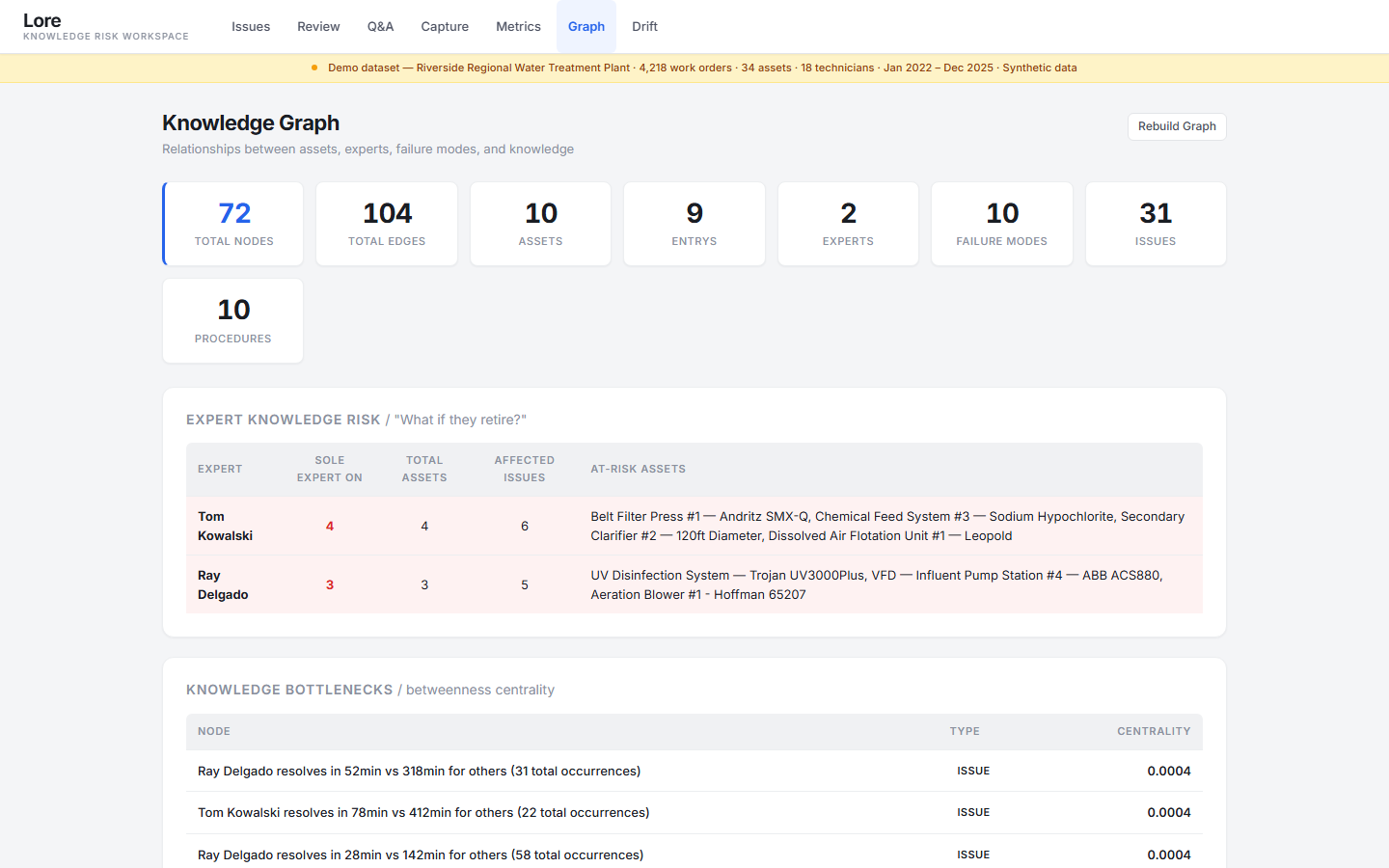The width and height of the screenshot is (1389, 868).
Task: Click the Total Edges stat card
Action: (386, 223)
